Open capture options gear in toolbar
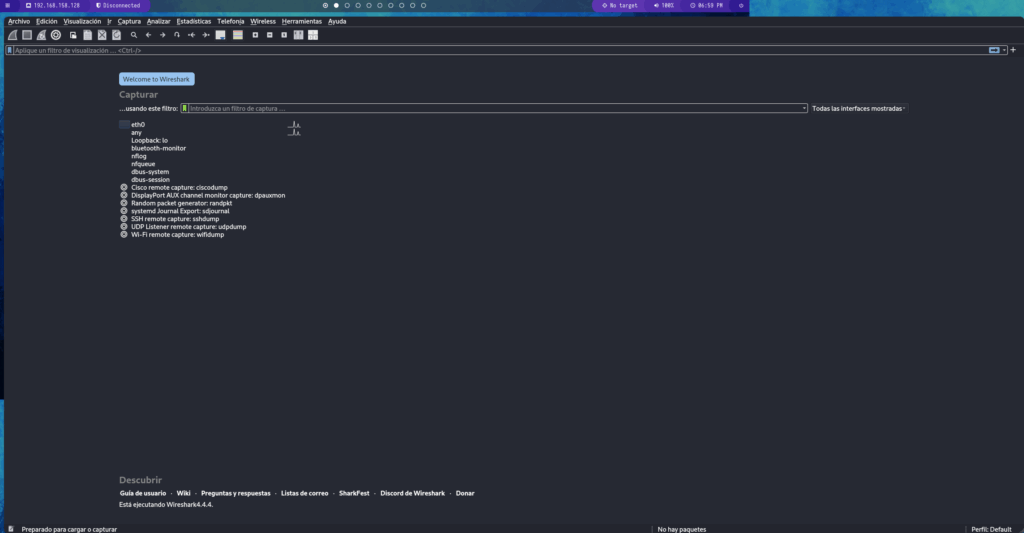The image size is (1024, 533). tap(56, 35)
